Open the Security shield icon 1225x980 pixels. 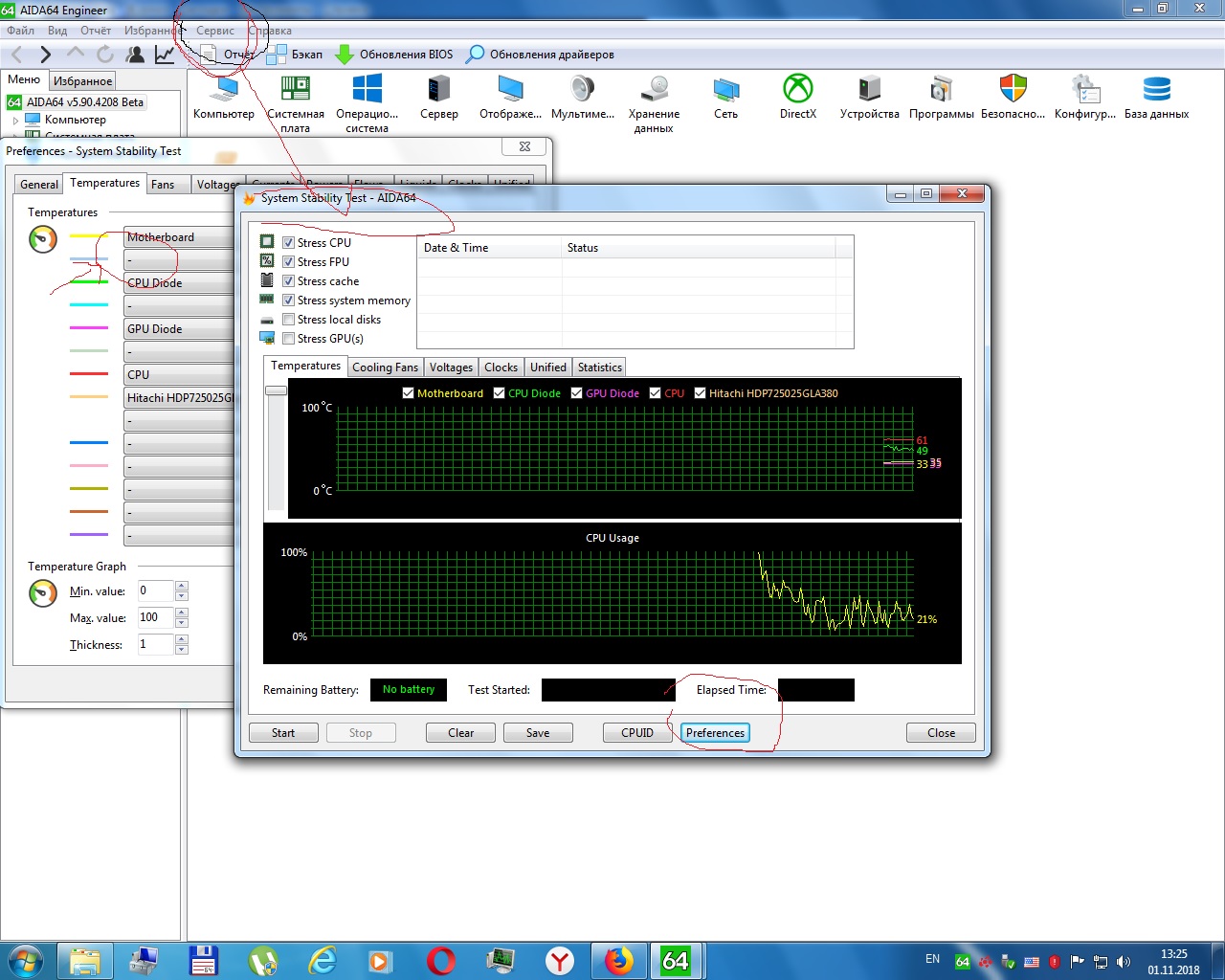(1013, 90)
